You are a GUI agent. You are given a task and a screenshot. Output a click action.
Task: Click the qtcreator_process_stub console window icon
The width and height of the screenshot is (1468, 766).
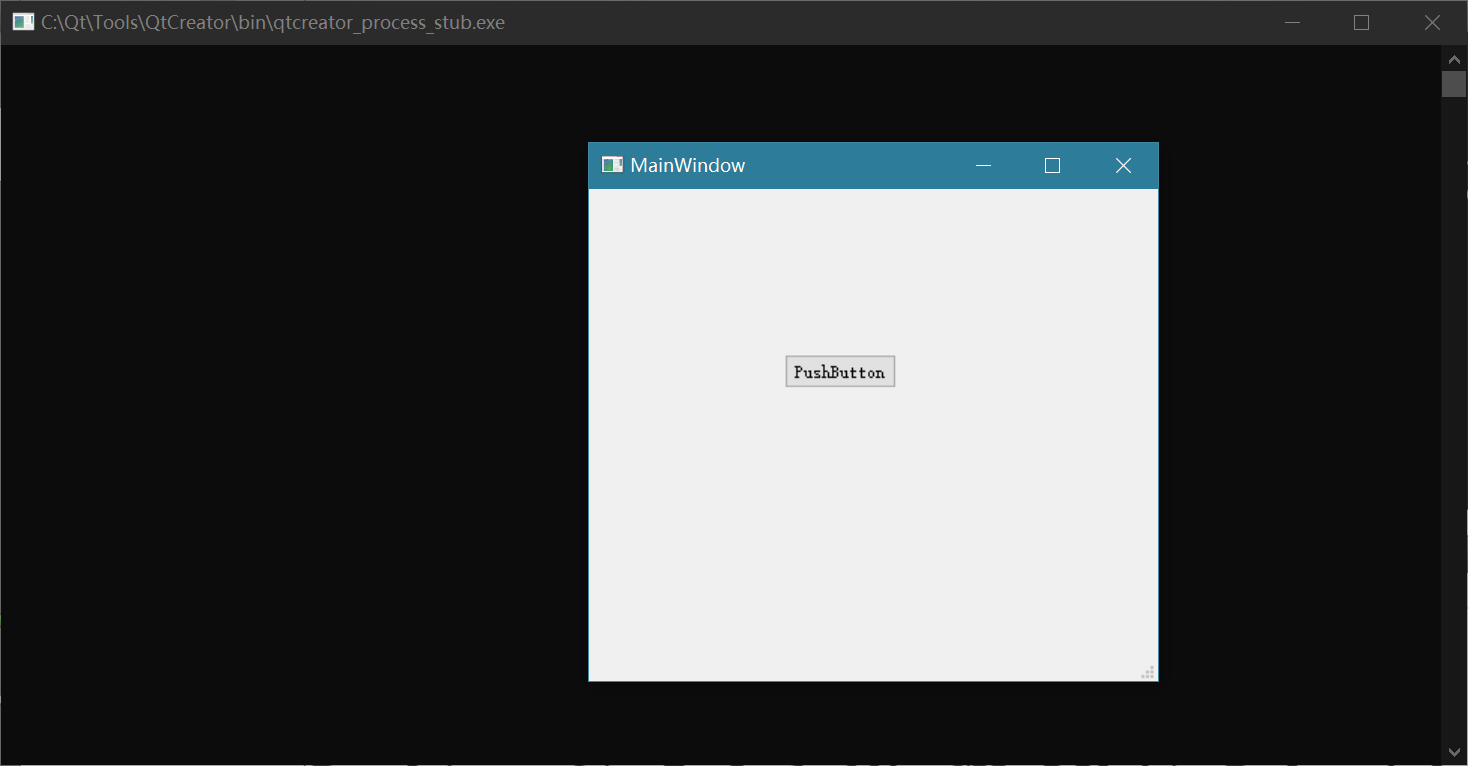[x=23, y=22]
